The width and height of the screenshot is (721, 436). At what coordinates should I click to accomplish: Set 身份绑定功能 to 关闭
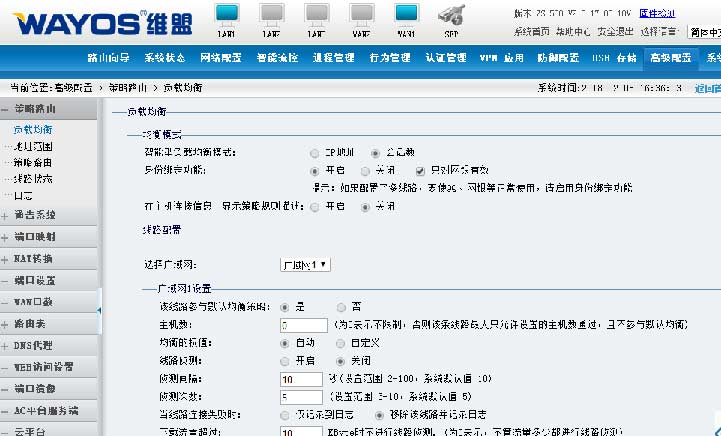point(365,171)
